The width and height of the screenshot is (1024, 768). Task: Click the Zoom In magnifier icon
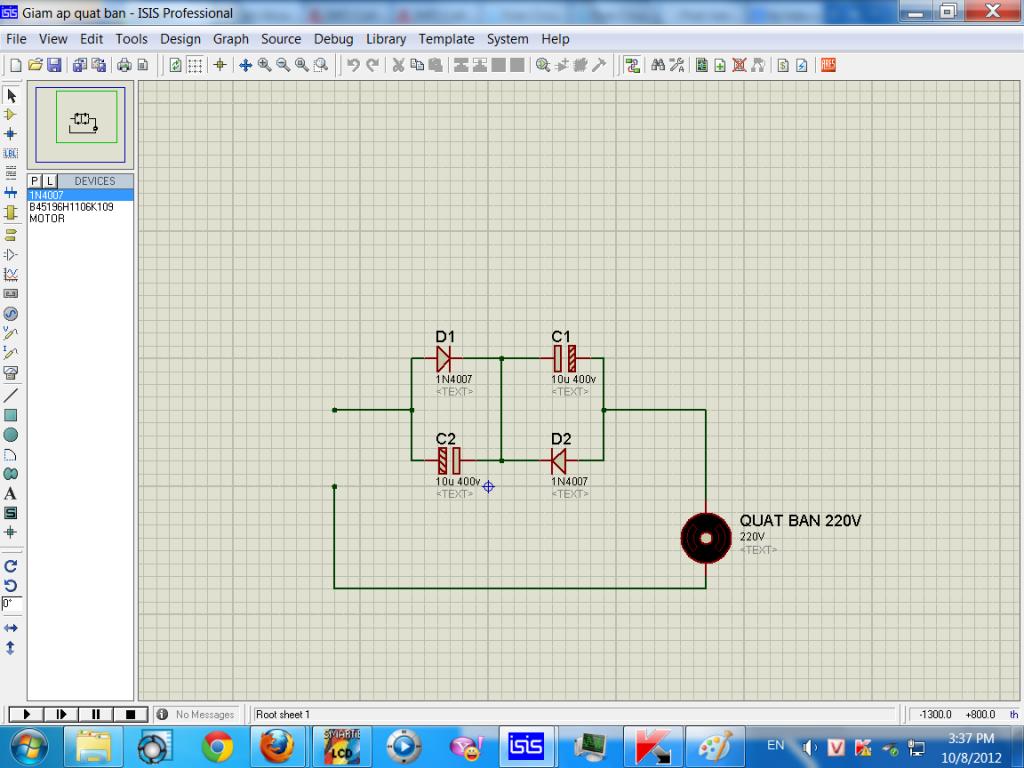pos(264,65)
